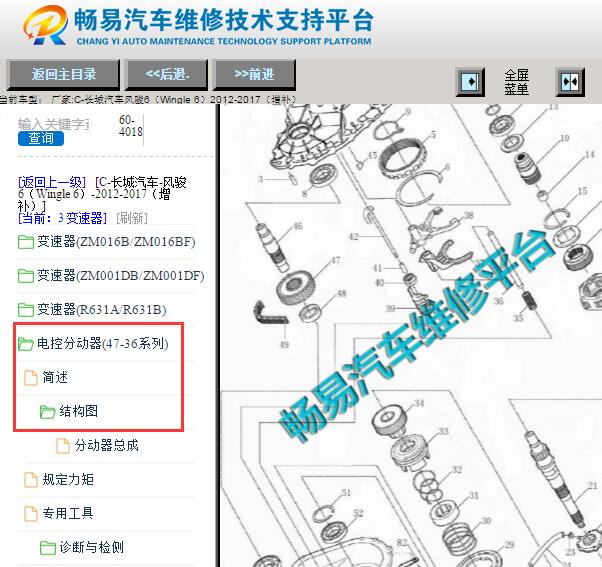Click the blue 查询 search button
The image size is (602, 567).
41,139
